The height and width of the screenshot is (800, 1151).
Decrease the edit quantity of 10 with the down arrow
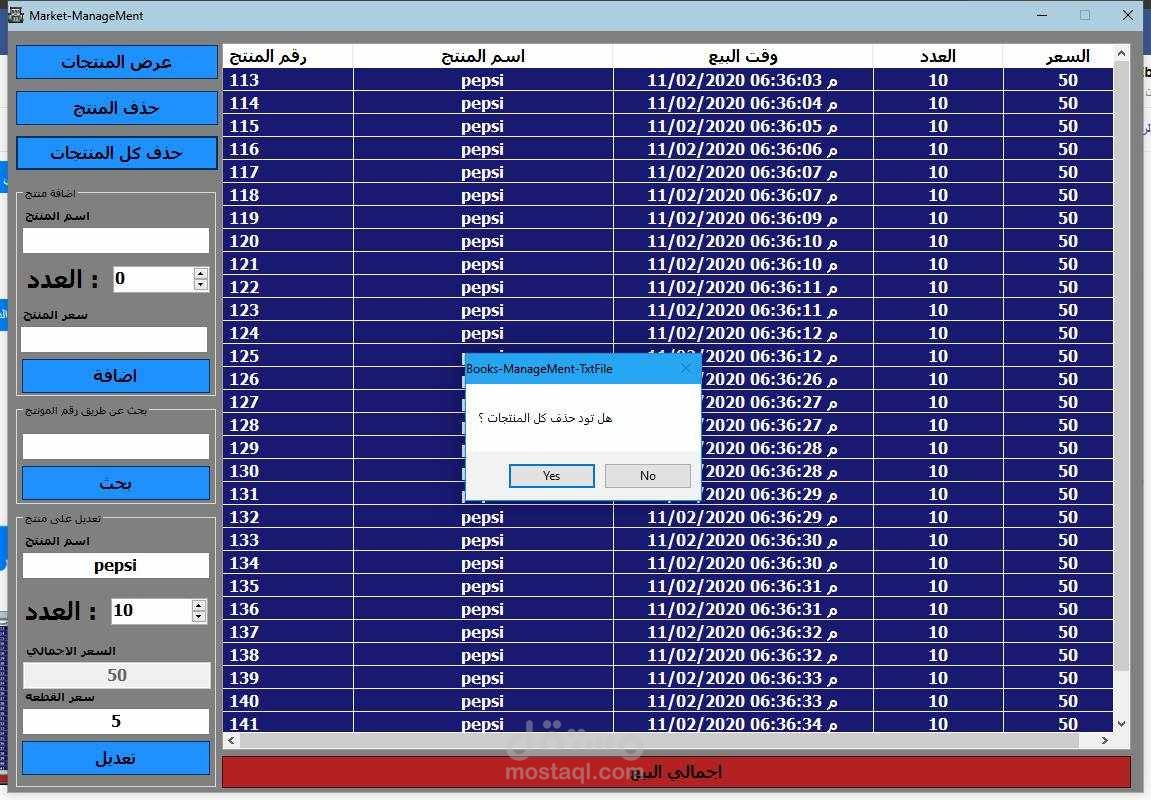pos(199,617)
